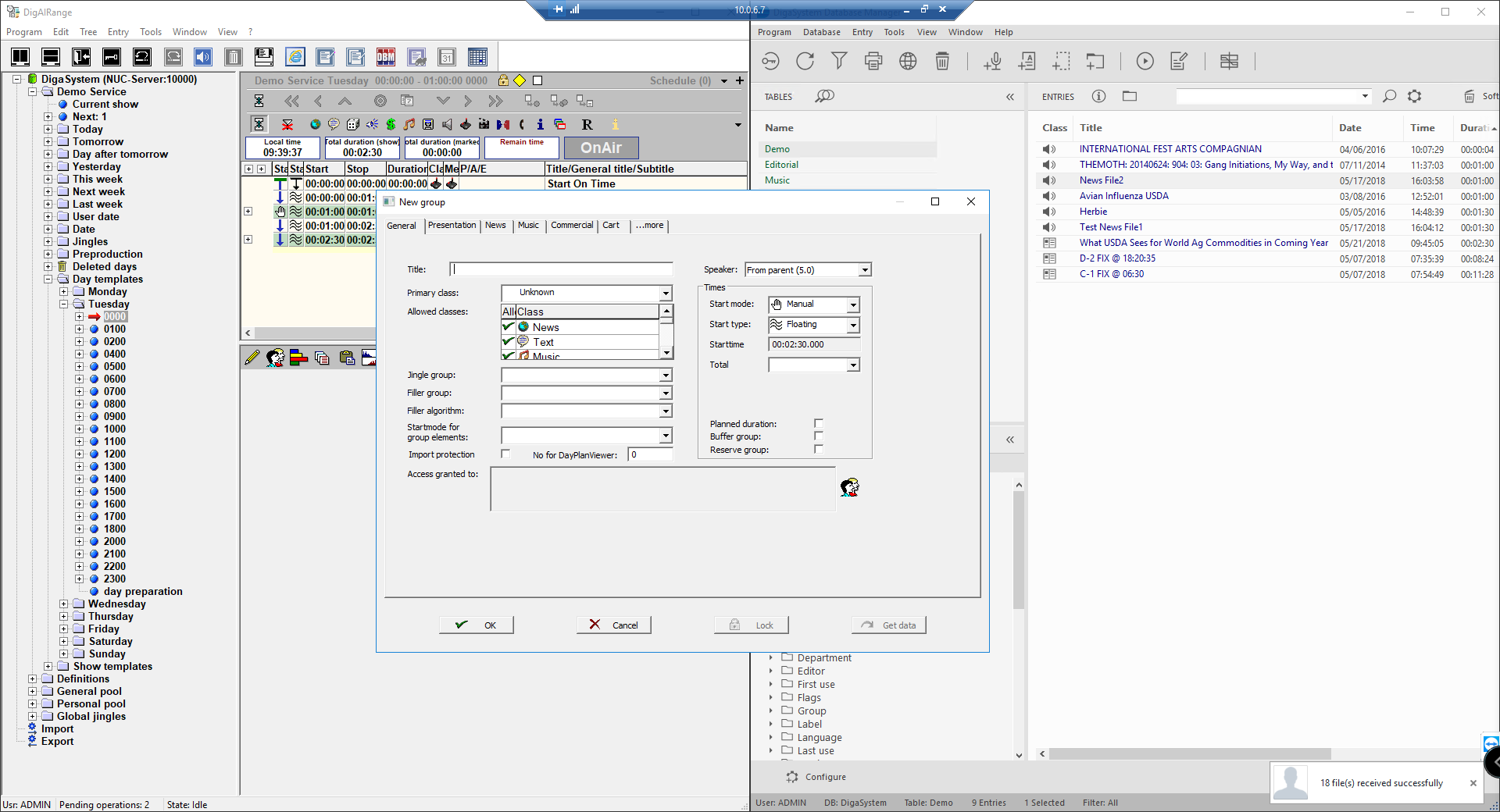Open the Database menu
Screen dimensions: 1500x812
[x=821, y=32]
